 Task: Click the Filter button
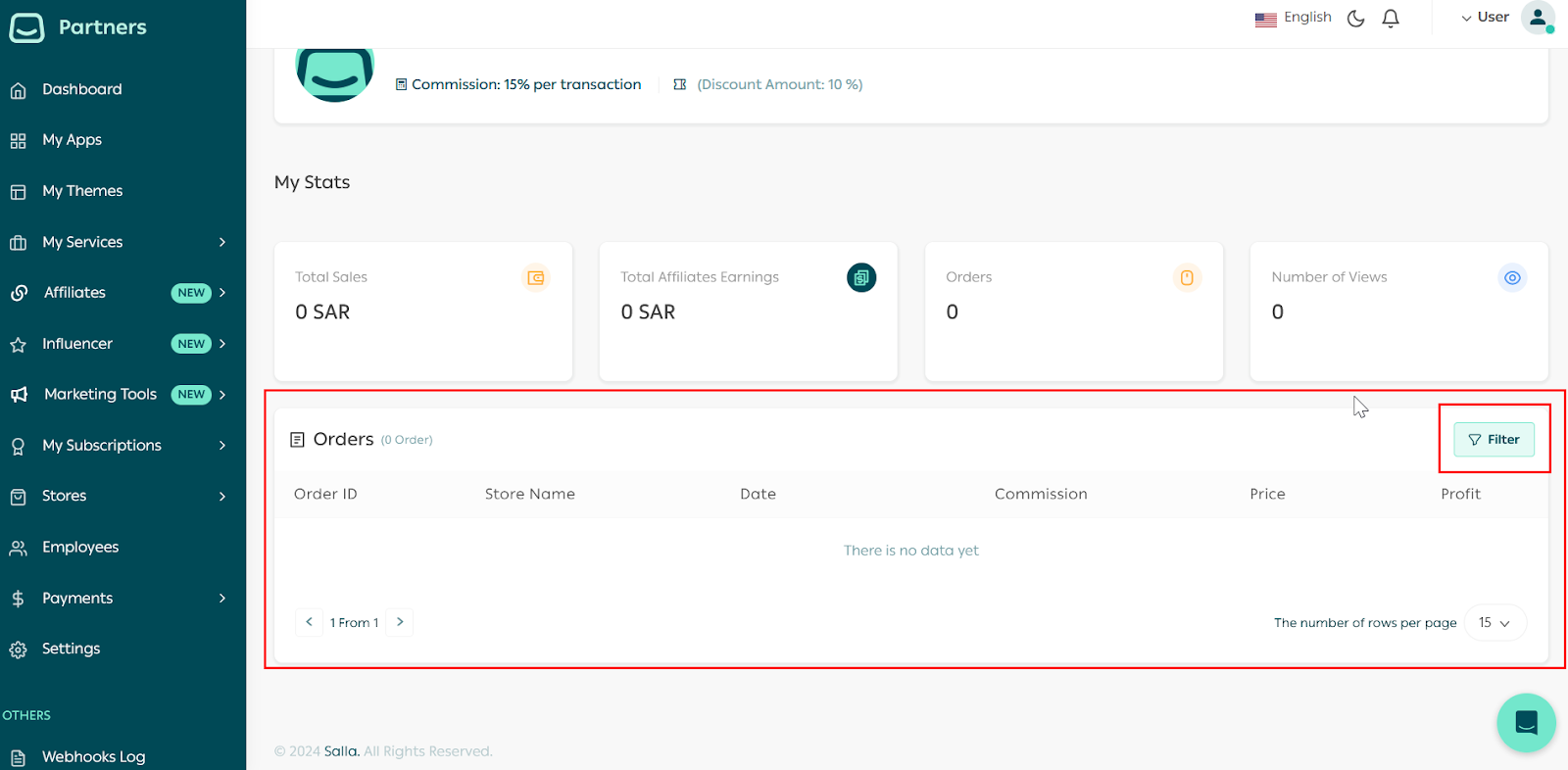1494,440
